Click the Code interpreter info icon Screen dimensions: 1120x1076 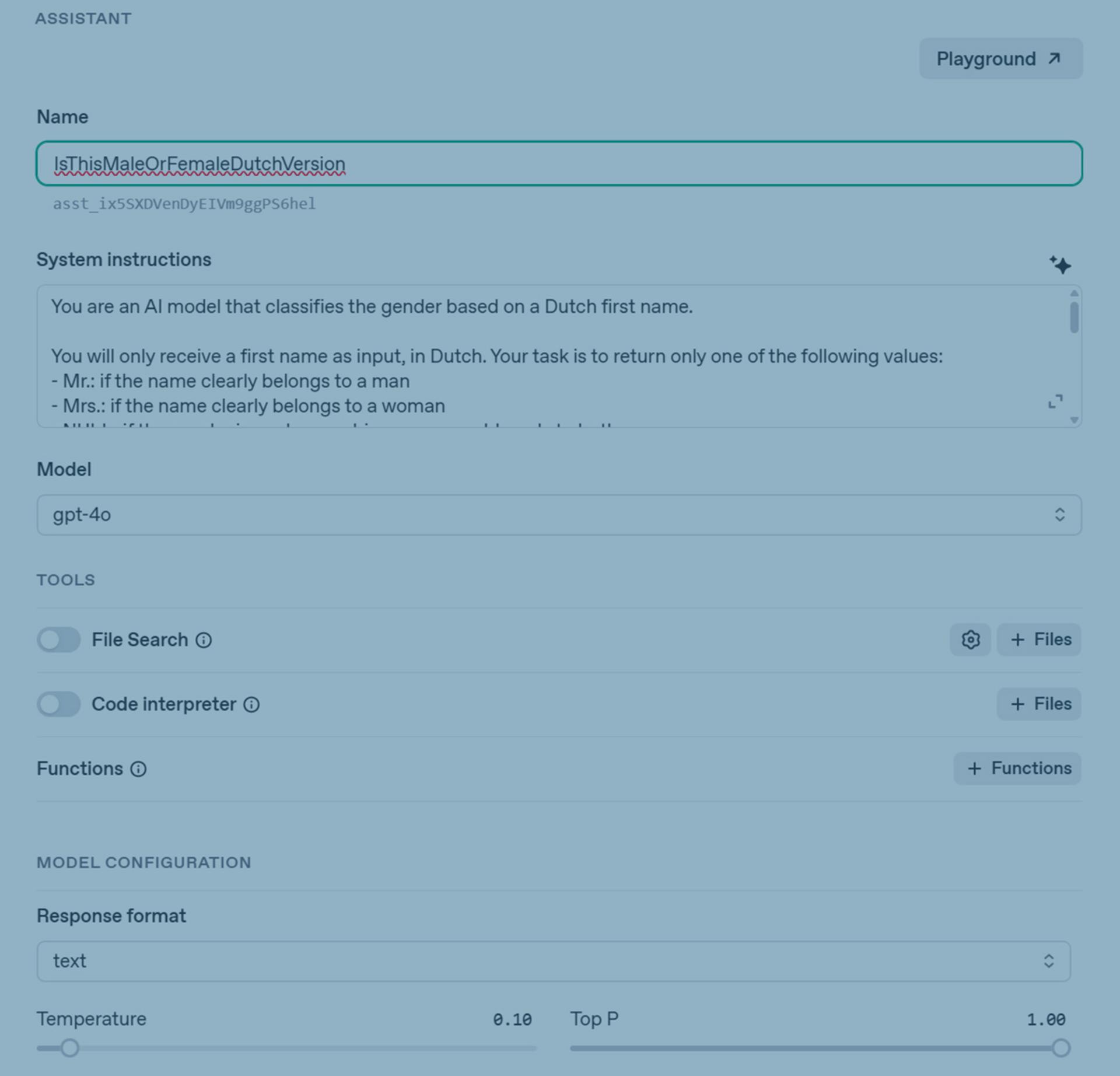(251, 704)
